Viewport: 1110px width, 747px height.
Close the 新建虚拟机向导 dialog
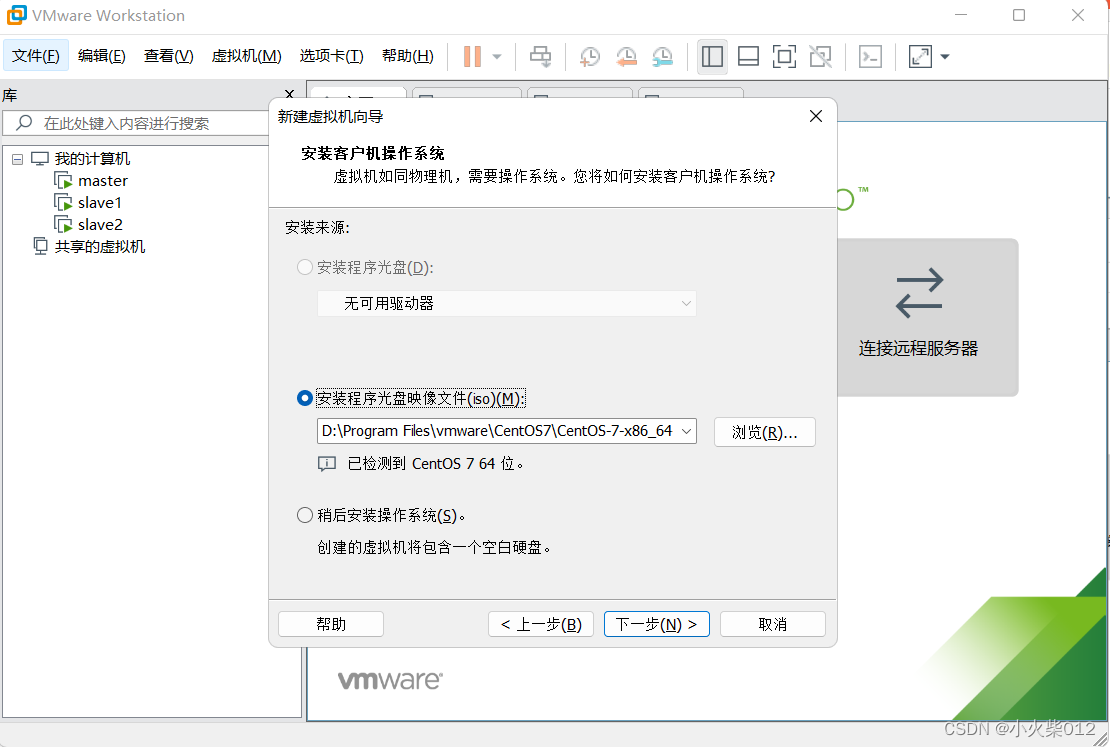pyautogui.click(x=816, y=116)
